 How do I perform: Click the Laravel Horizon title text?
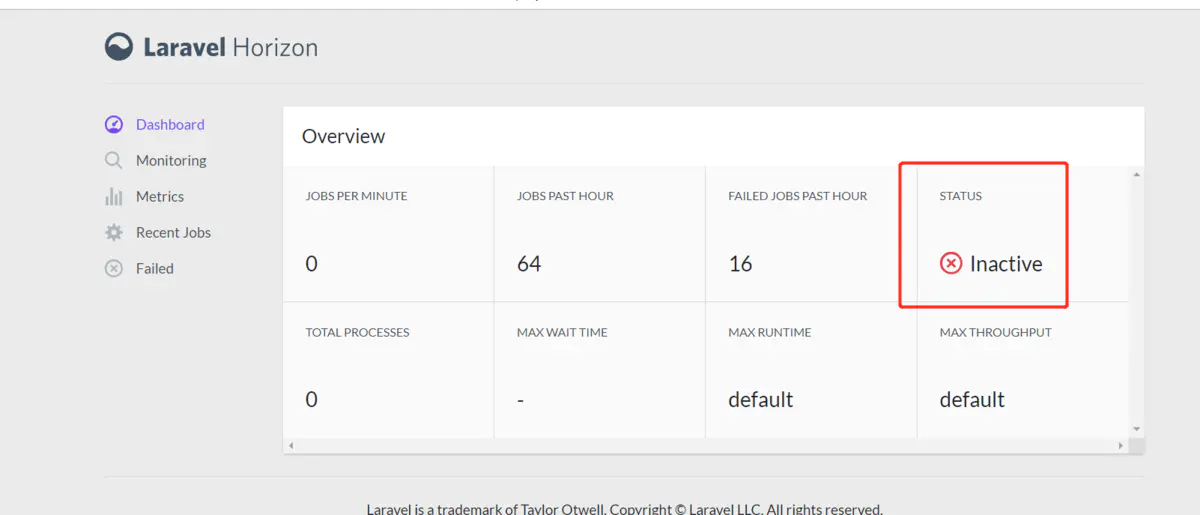[x=231, y=47]
